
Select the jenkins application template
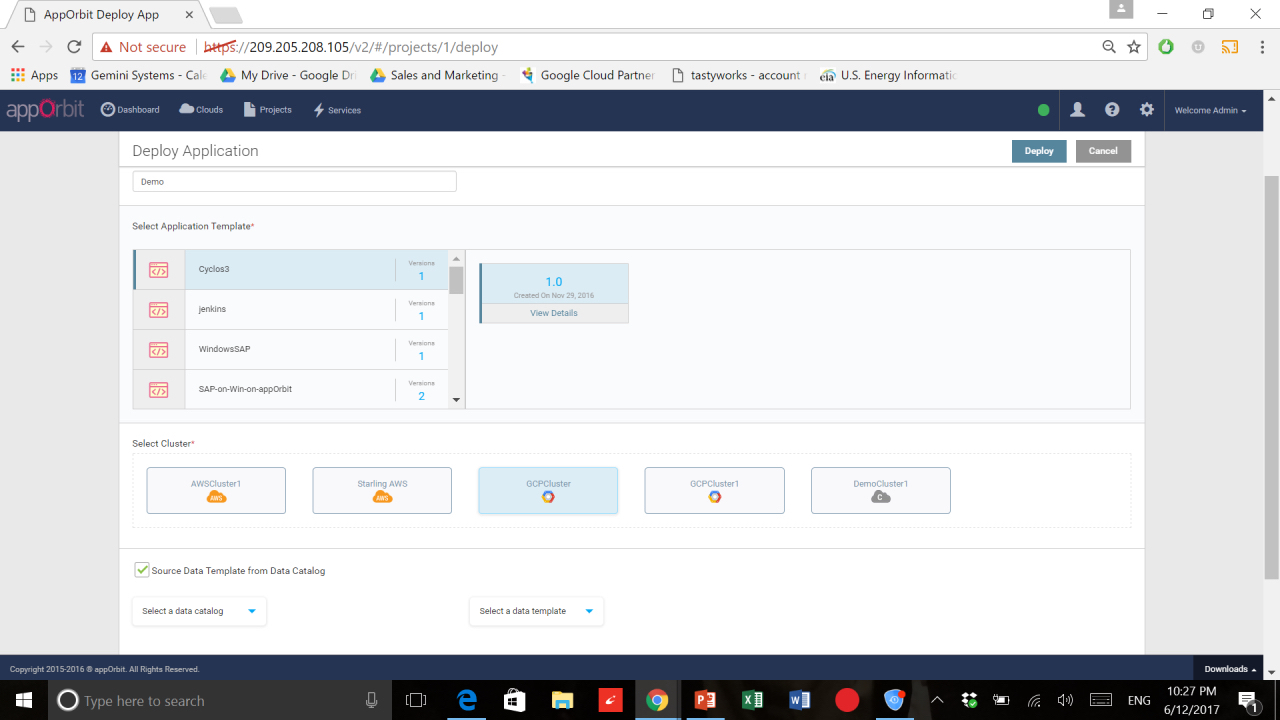[291, 310]
